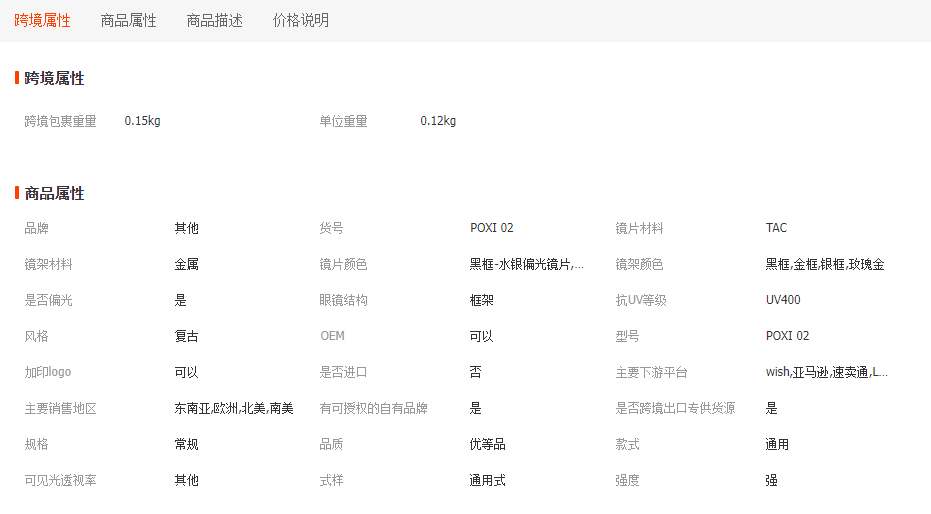Switch to the 跨境属性 tab

(x=42, y=20)
